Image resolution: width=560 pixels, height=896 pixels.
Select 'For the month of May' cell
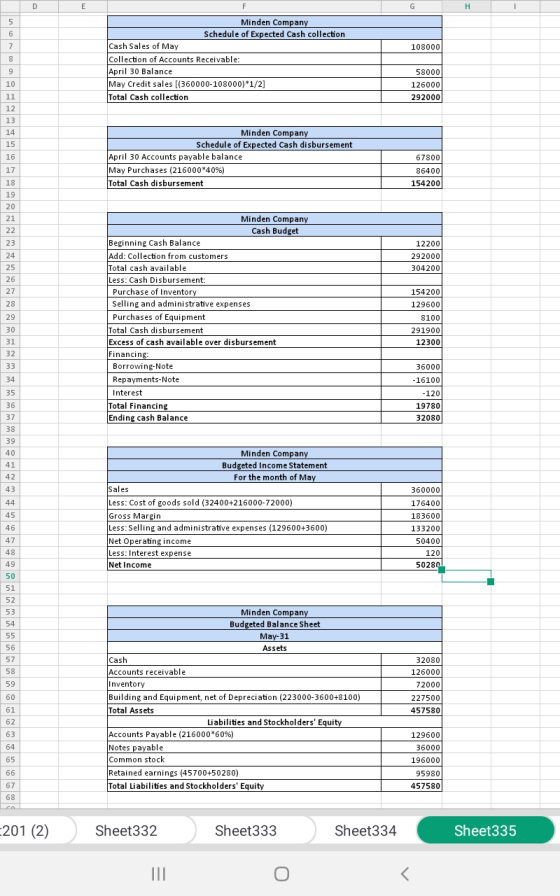(274, 477)
